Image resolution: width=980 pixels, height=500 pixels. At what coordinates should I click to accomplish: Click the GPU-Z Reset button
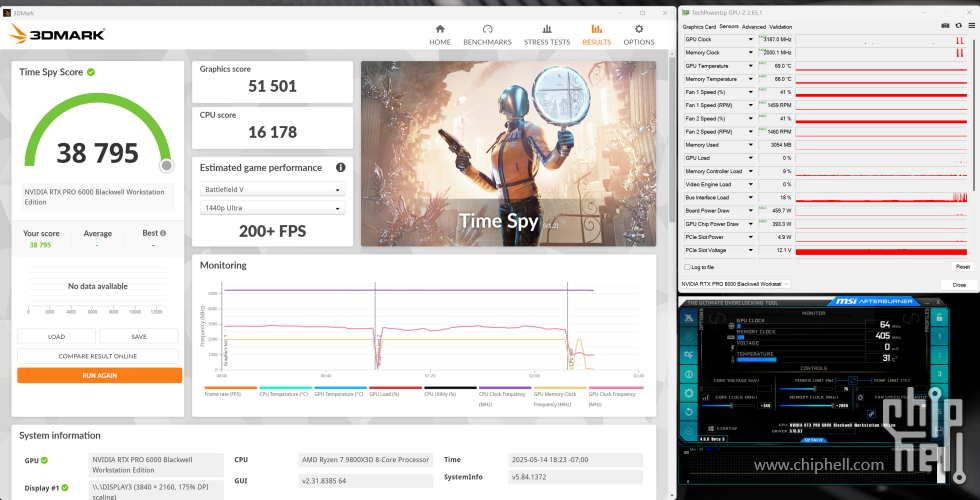[962, 267]
